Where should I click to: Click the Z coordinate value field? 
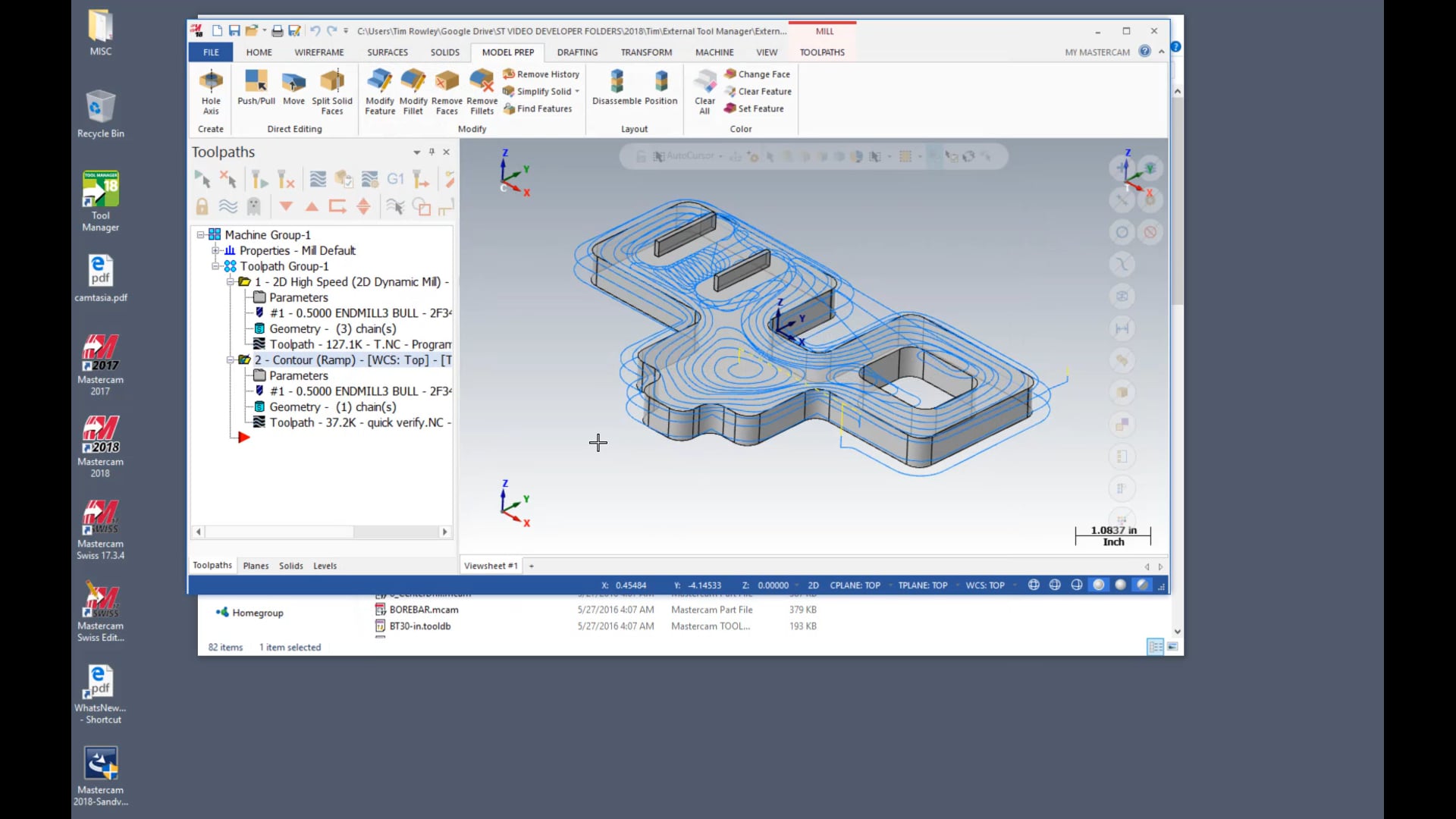click(x=773, y=585)
